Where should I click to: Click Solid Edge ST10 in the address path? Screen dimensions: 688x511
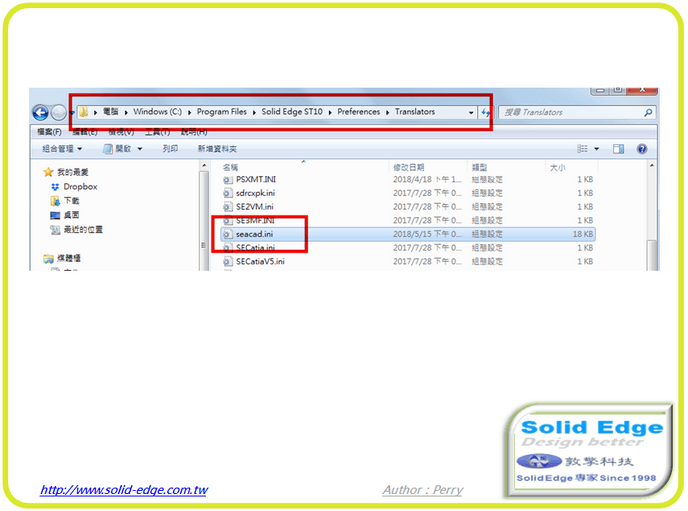coord(295,112)
